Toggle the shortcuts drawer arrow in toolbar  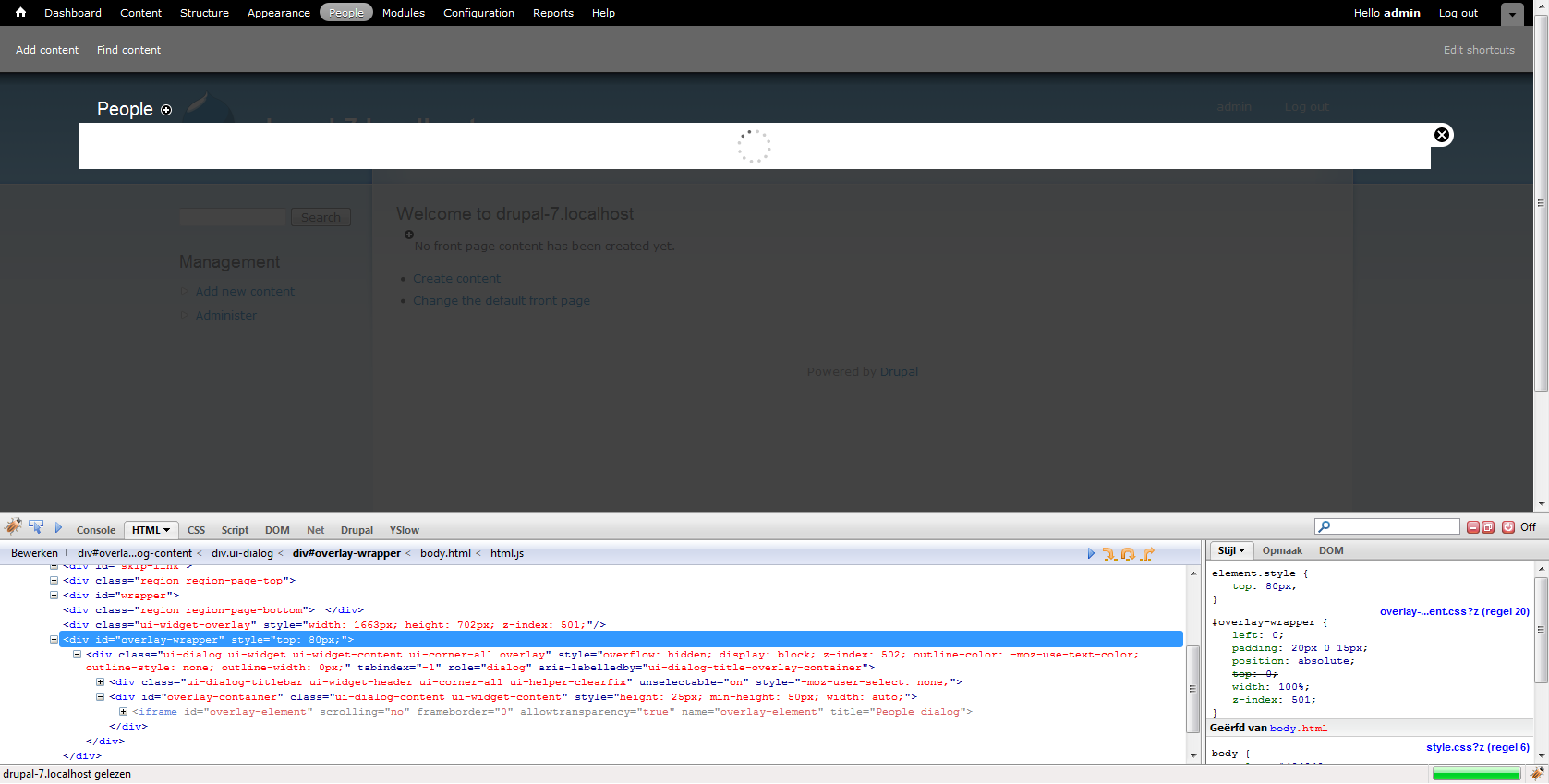click(1512, 14)
